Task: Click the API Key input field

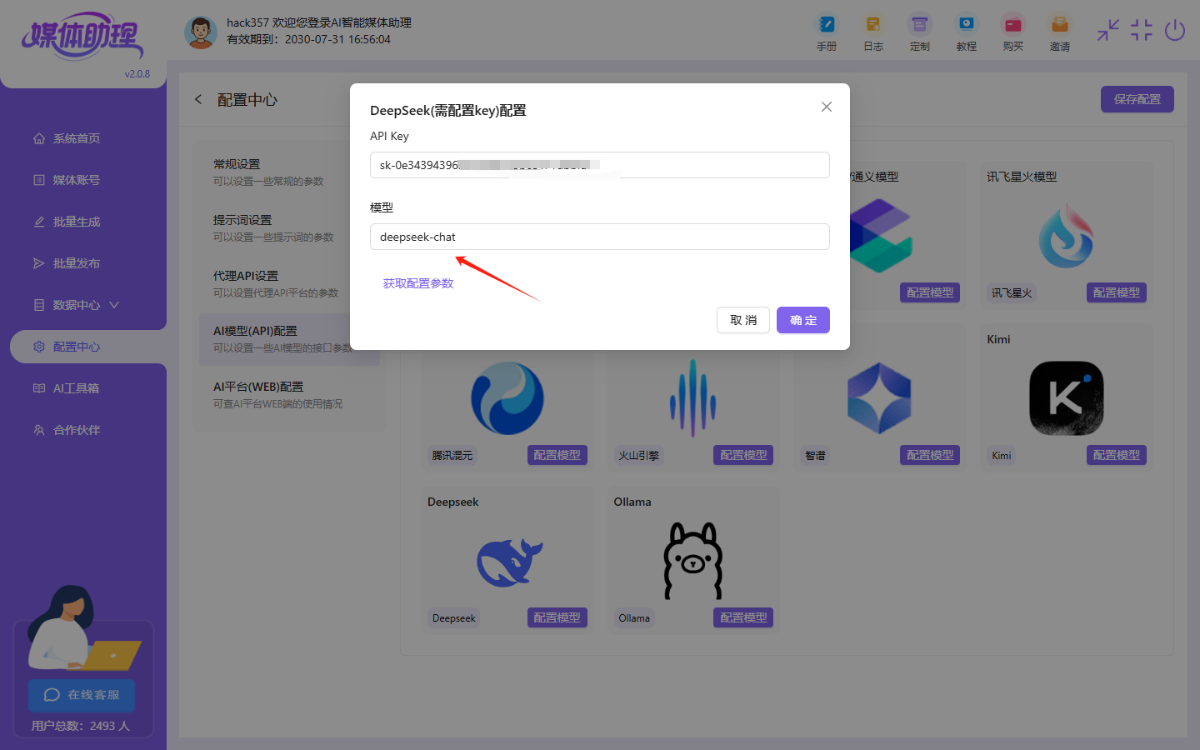Action: coord(600,165)
